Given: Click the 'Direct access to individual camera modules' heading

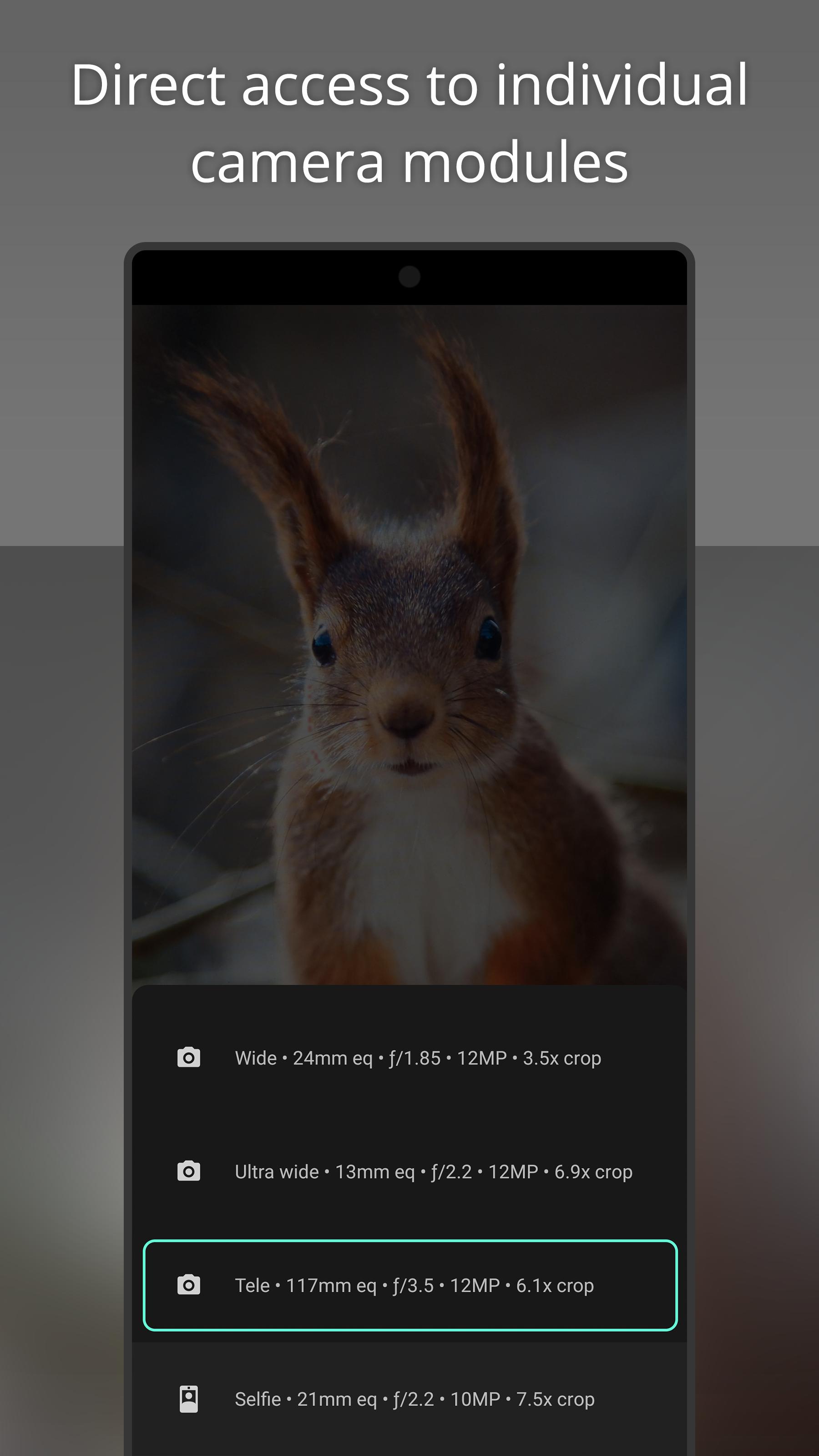Looking at the screenshot, I should (409, 124).
